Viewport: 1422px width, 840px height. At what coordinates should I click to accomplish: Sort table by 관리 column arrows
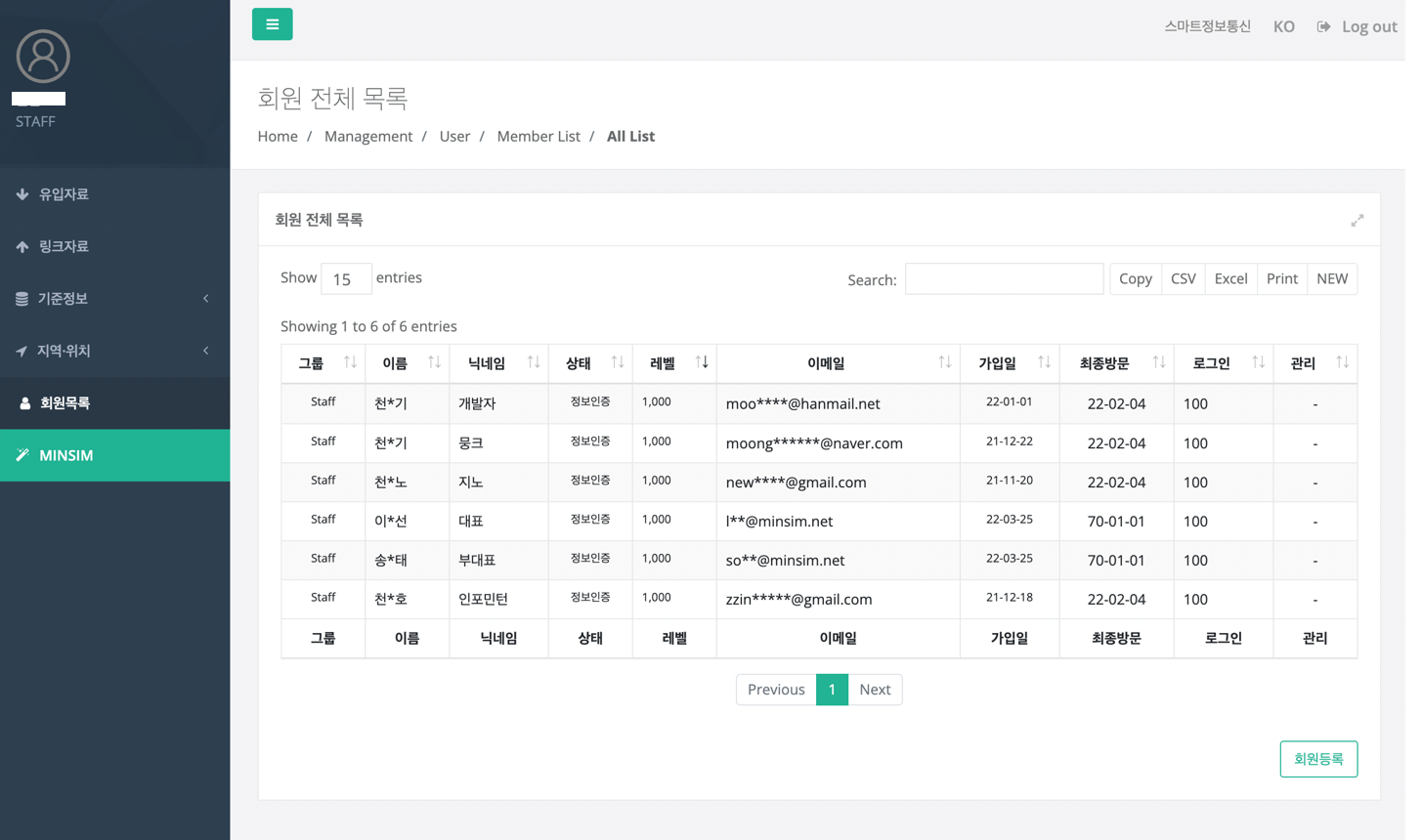click(x=1343, y=362)
